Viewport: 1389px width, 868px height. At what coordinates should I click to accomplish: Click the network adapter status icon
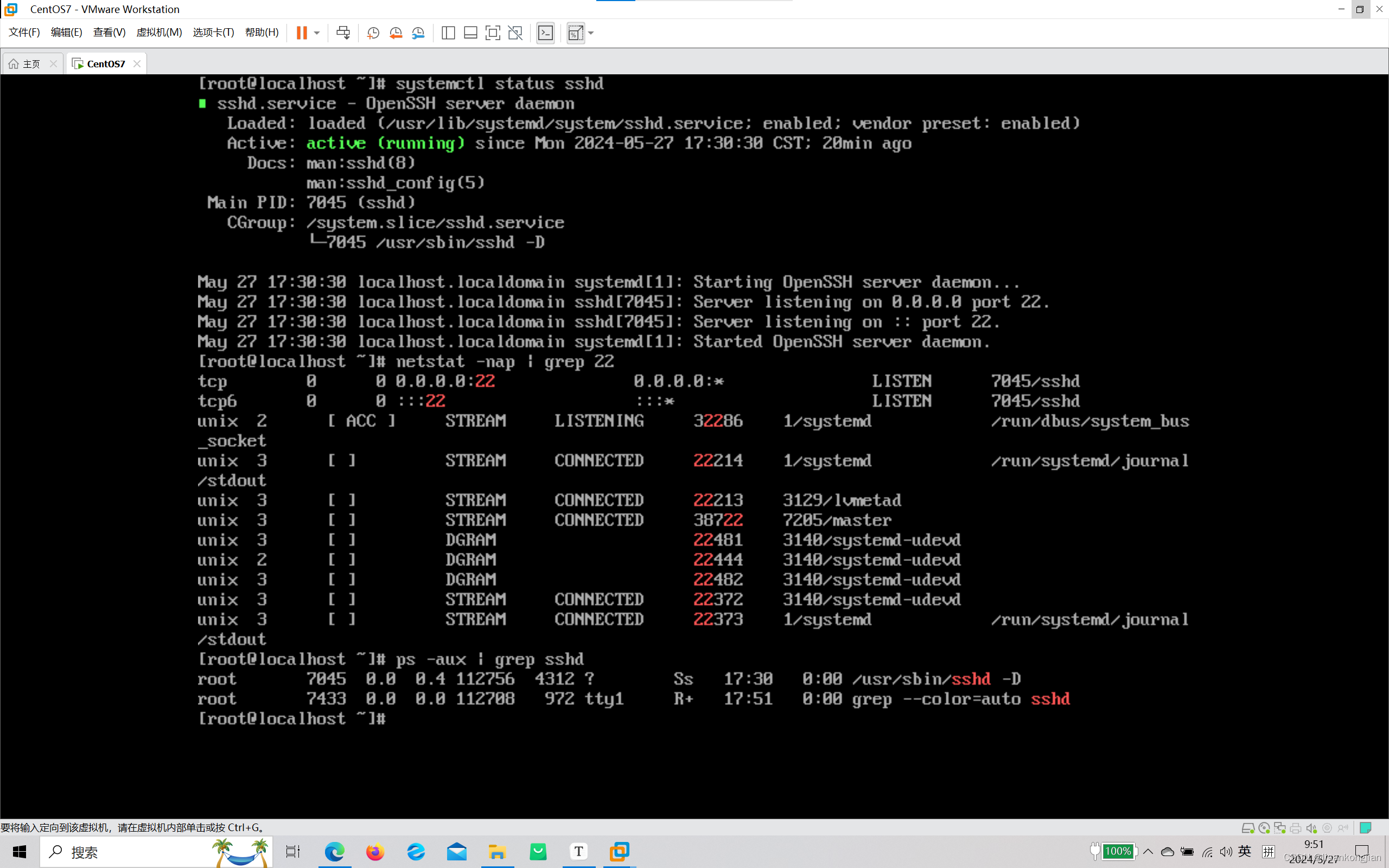click(x=1280, y=828)
